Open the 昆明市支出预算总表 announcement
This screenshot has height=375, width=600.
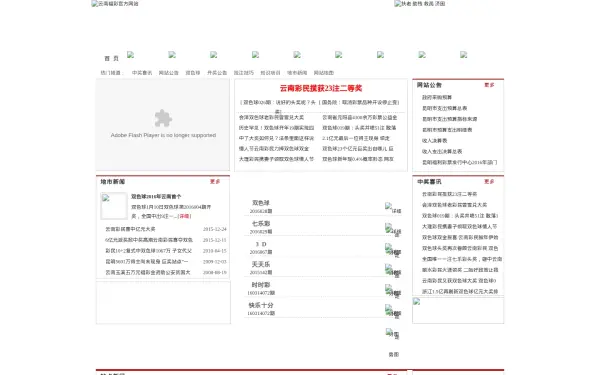point(444,108)
